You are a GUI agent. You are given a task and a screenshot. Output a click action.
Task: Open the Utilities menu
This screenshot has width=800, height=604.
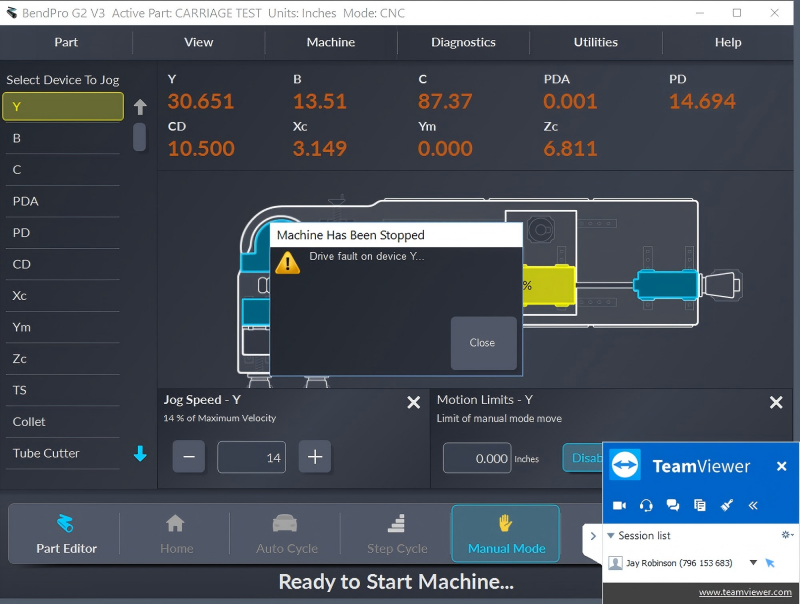[x=596, y=42]
